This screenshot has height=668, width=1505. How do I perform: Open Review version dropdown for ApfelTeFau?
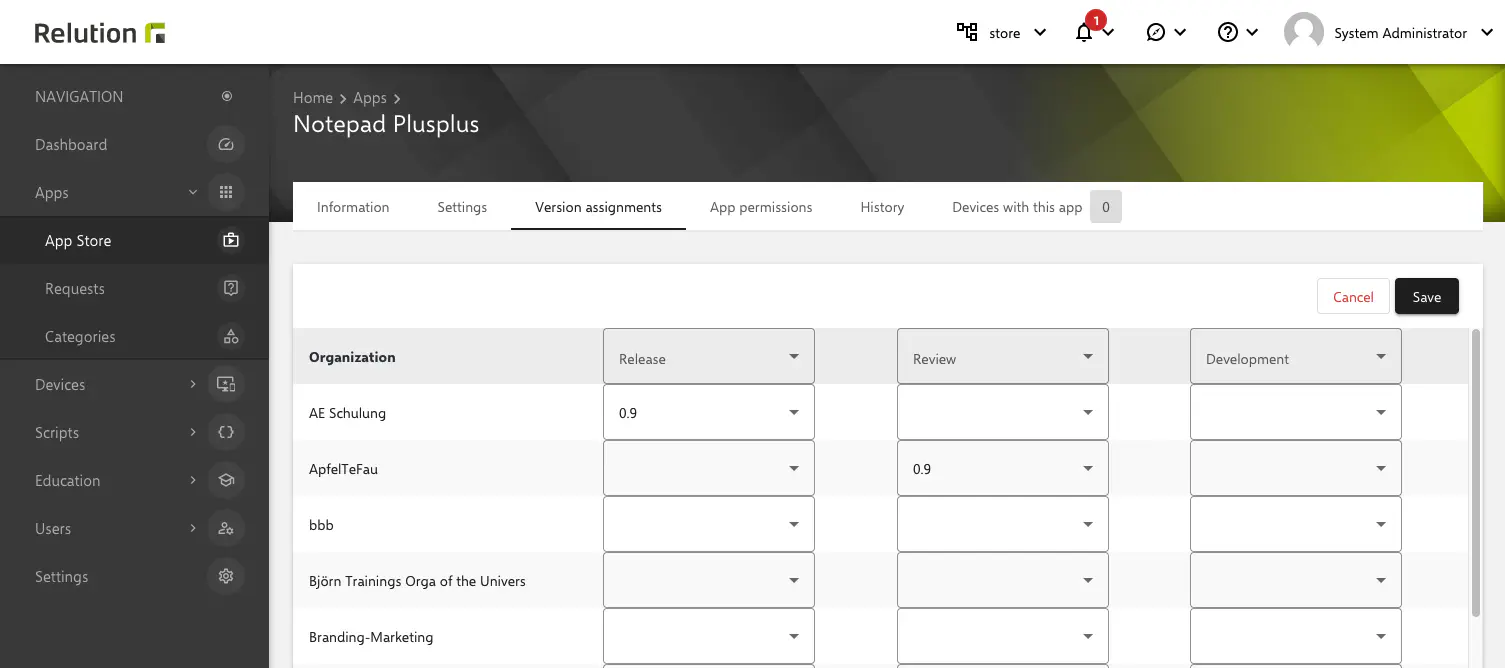coord(1002,468)
